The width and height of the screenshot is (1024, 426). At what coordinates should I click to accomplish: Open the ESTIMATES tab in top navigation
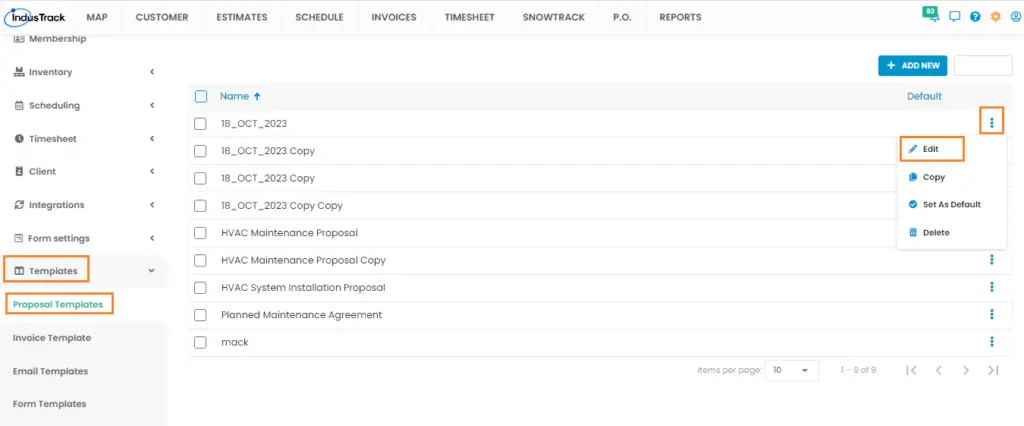242,18
